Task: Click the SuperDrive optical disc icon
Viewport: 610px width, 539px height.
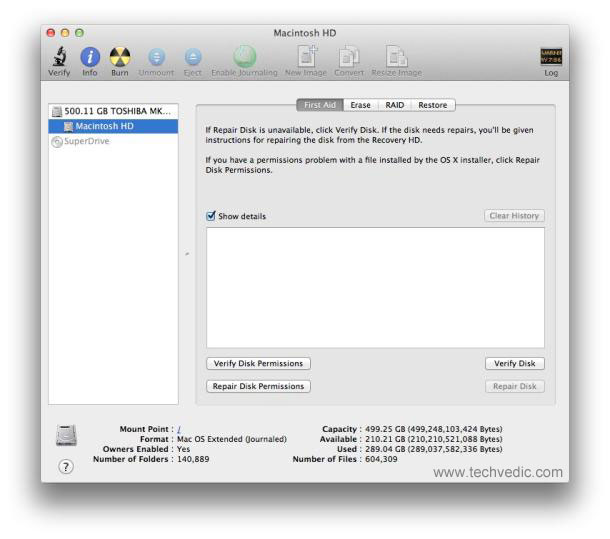Action: (57, 142)
